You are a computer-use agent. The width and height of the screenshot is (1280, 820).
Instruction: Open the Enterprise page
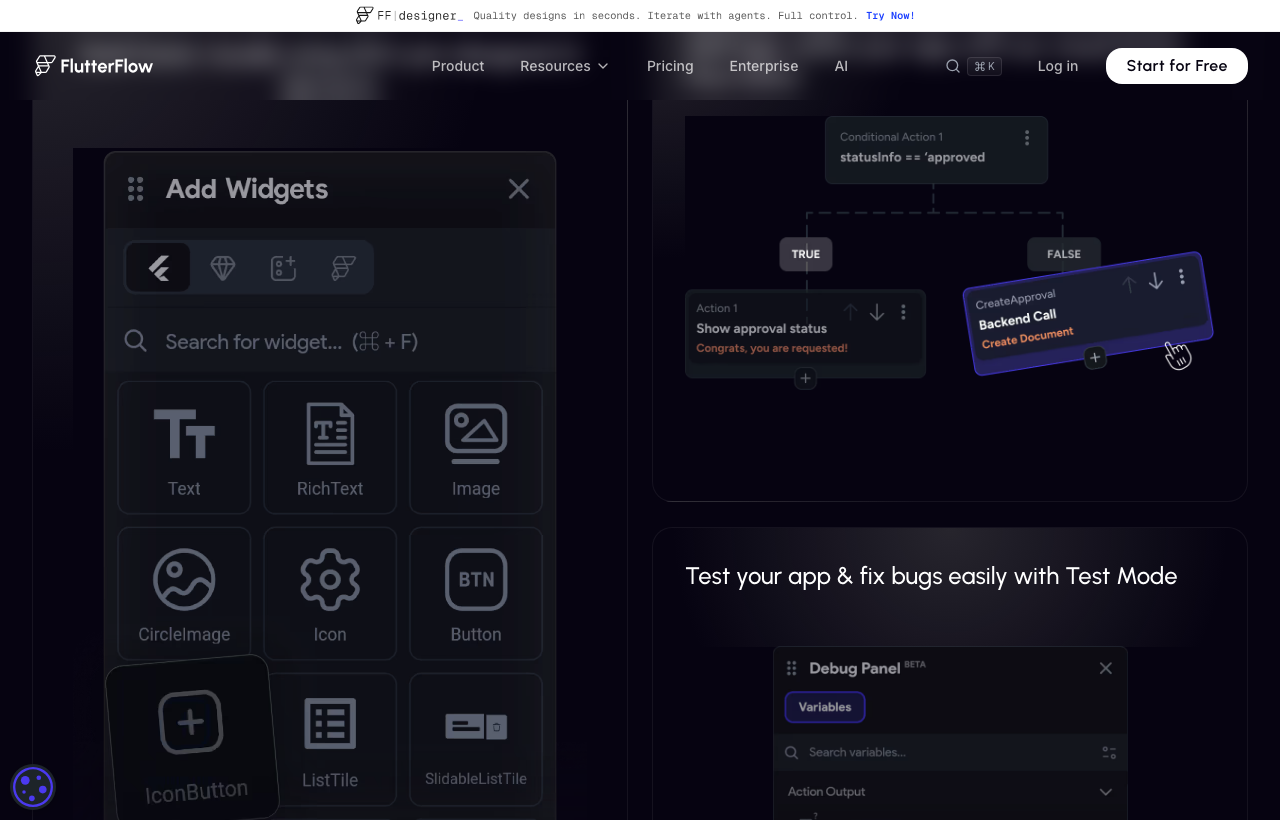click(x=764, y=66)
